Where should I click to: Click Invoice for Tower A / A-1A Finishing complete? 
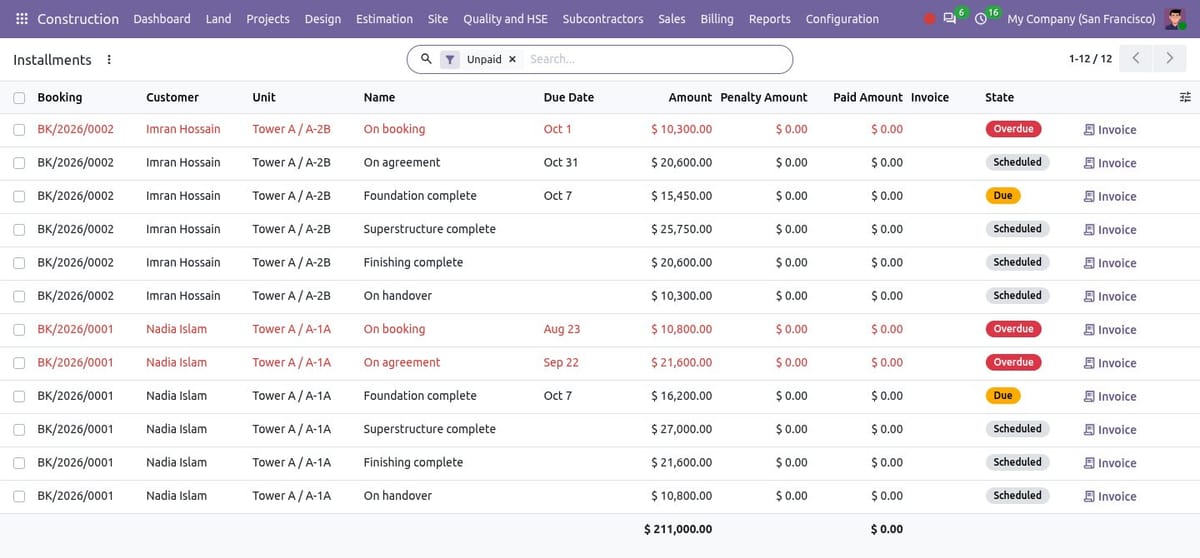click(1110, 463)
